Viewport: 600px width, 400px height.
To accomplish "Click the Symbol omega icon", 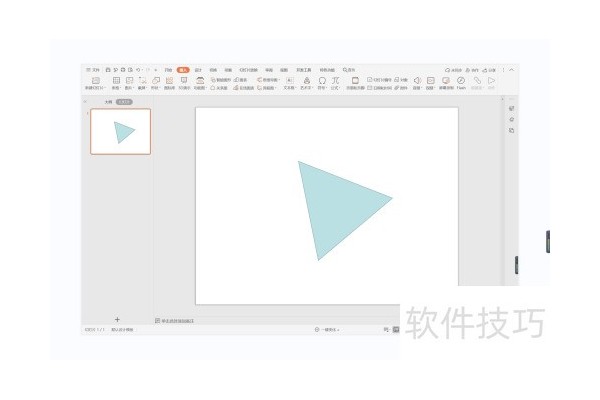I will point(322,80).
